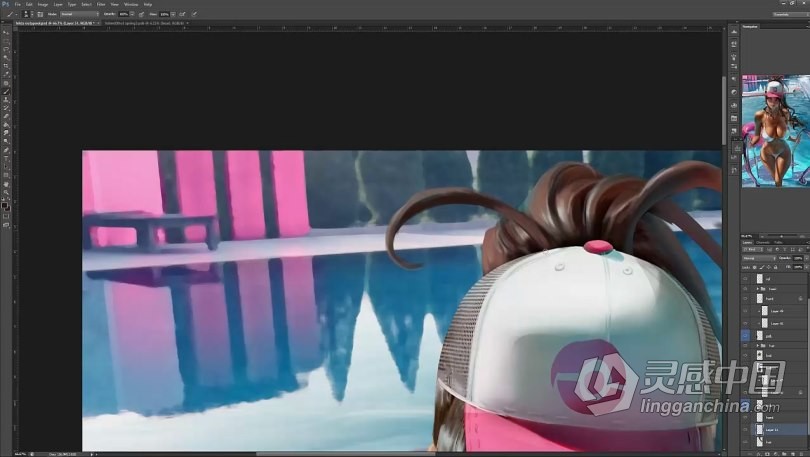Lock transparent pixels in Layers panel
Screen dimensions: 810x457
click(x=755, y=267)
